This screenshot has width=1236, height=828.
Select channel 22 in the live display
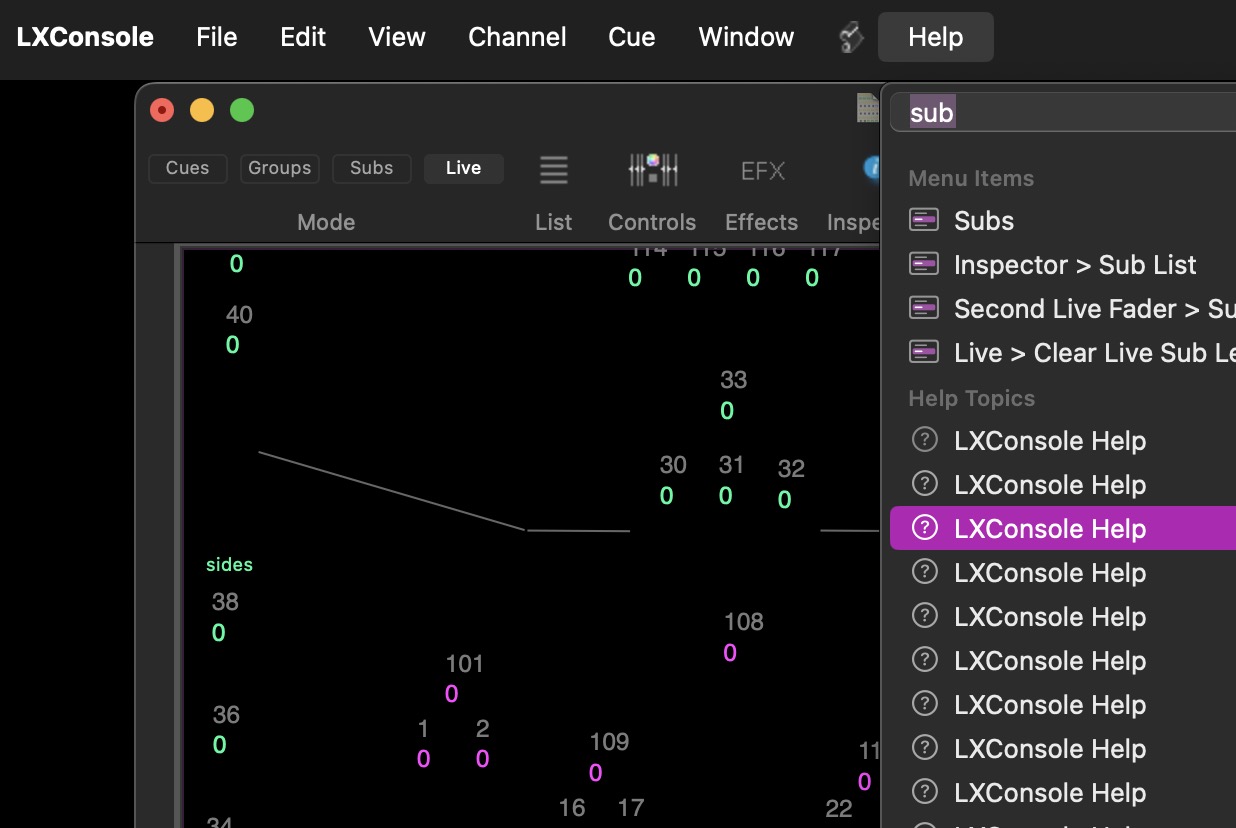pos(838,809)
